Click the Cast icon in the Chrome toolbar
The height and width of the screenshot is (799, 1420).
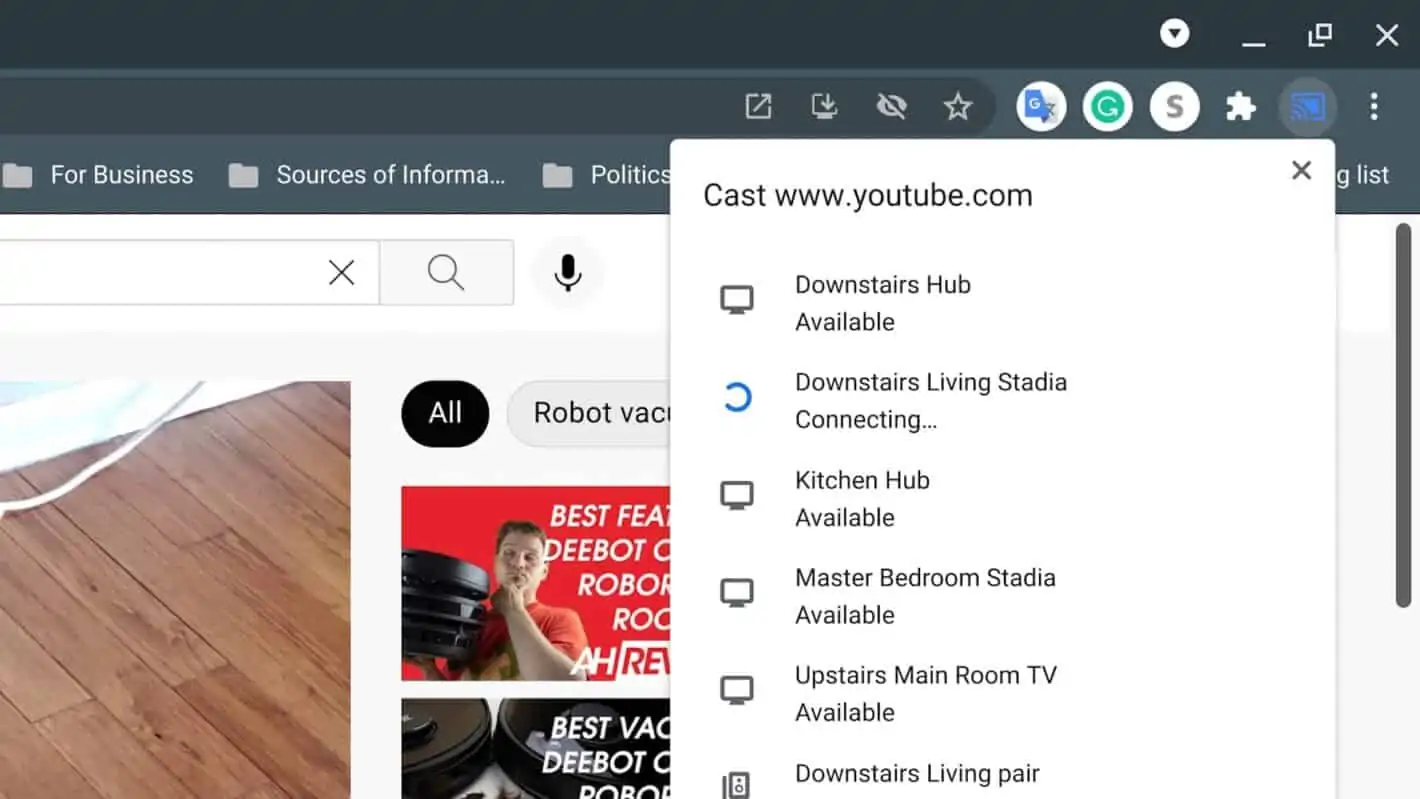[1307, 106]
